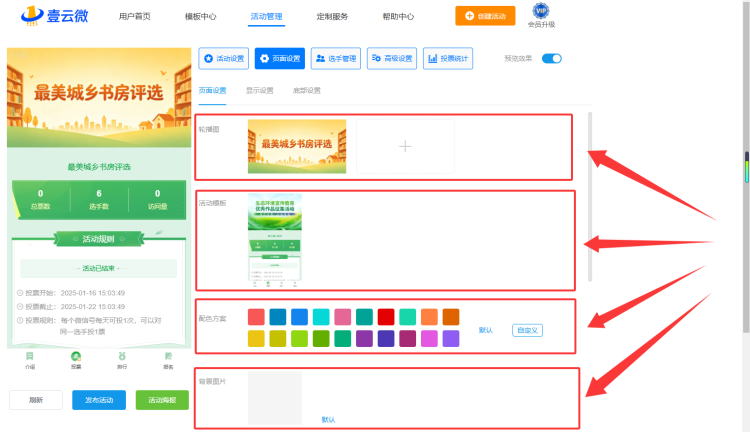Screen dimensions: 750x432
Task: Tap the 排行 medal icon in preview
Action: coord(122,360)
